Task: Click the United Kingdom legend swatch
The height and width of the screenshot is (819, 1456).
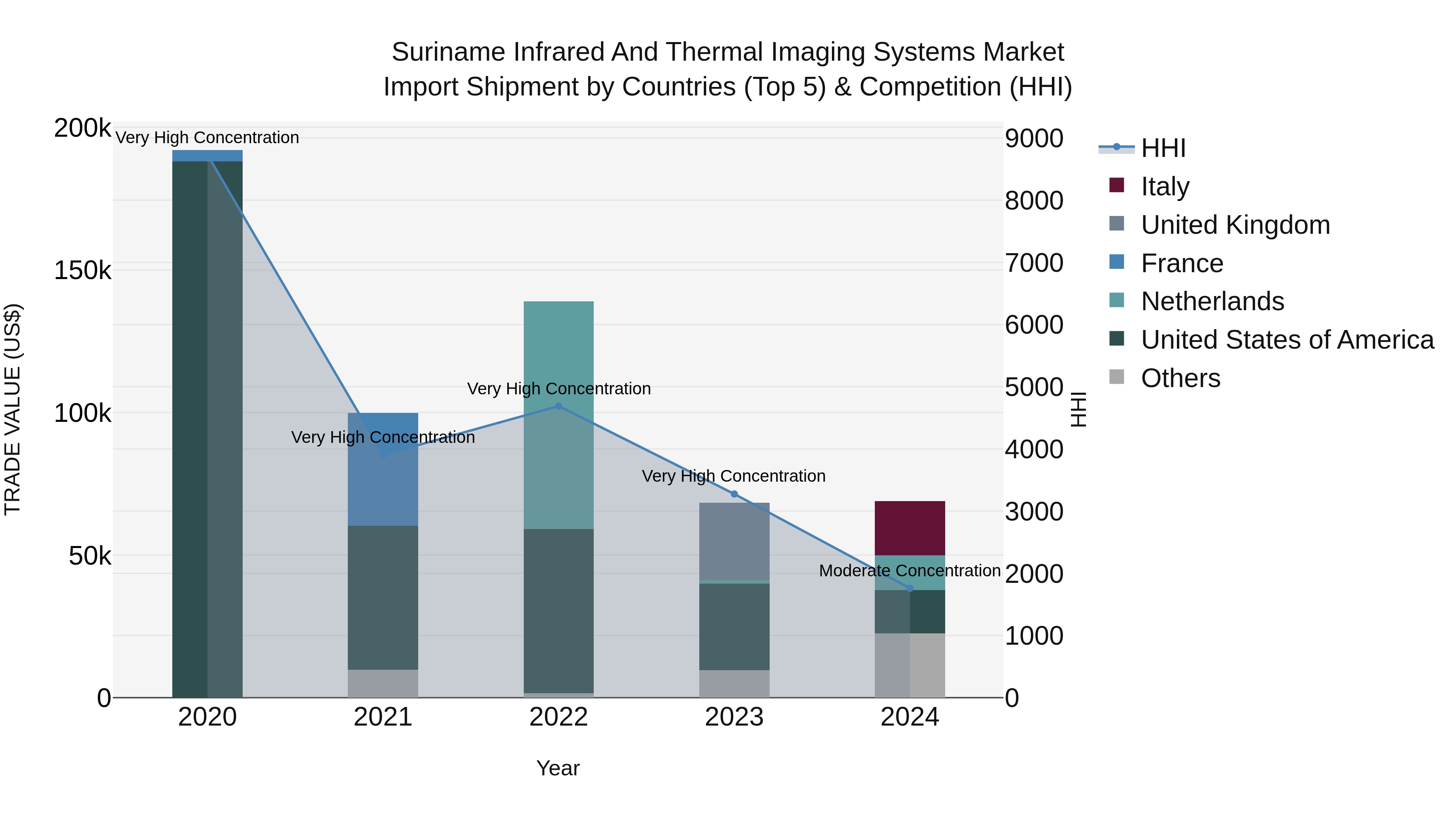Action: [x=1117, y=224]
